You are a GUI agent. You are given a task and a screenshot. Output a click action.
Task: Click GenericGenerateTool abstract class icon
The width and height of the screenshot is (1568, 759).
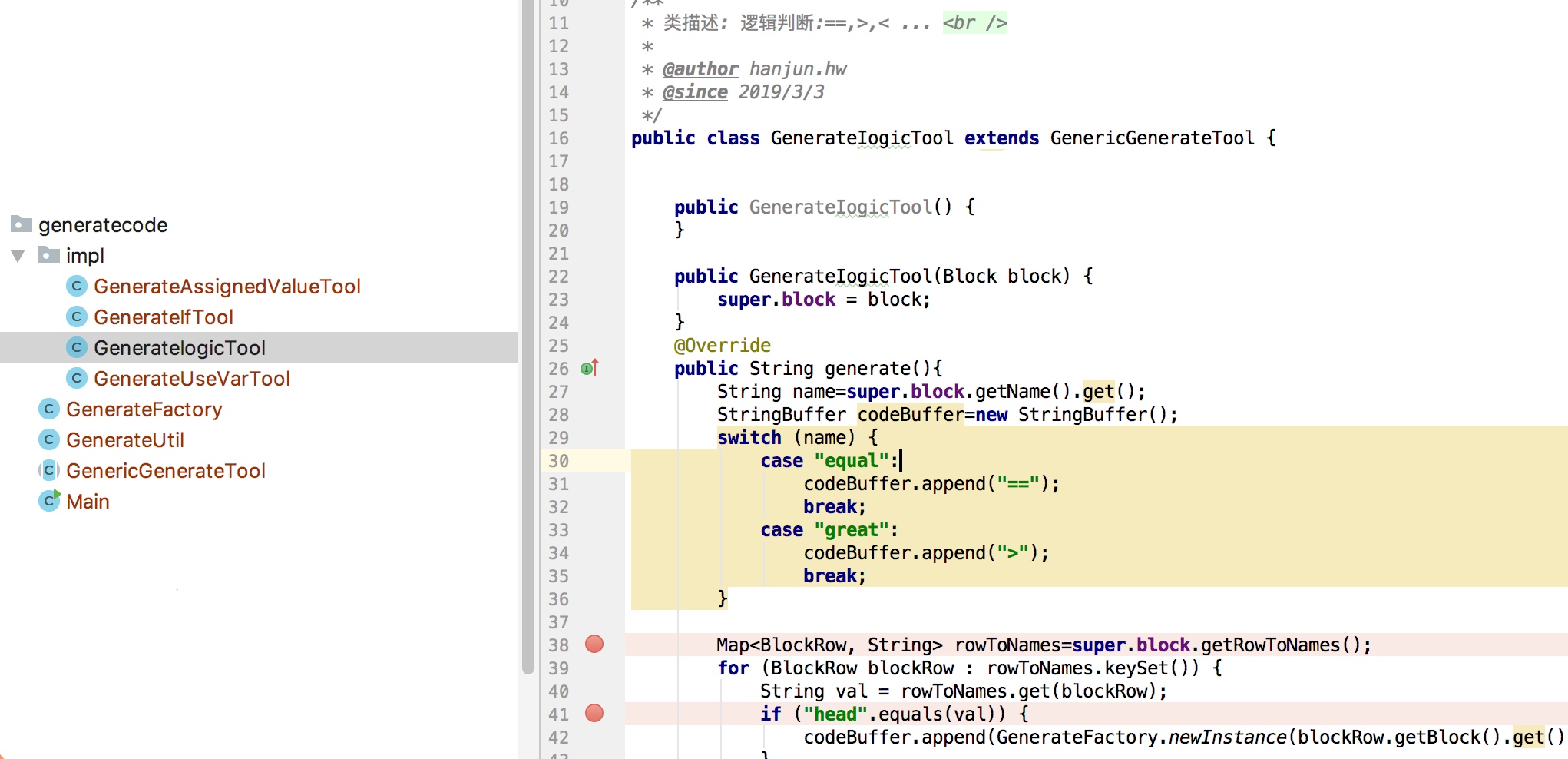click(48, 470)
